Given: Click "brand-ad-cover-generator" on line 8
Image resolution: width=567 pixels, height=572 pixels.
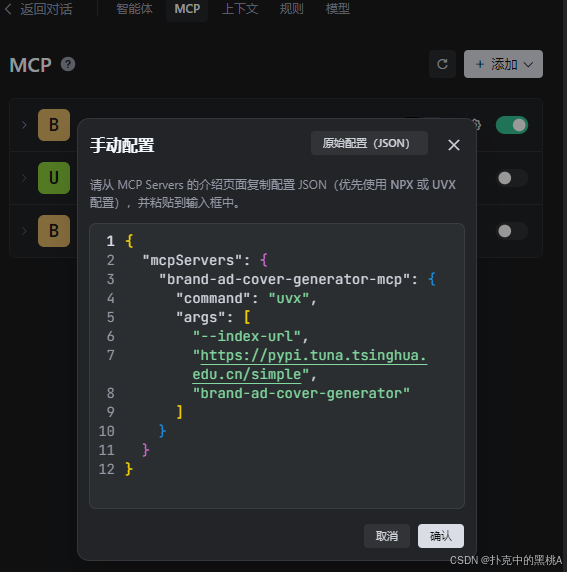Looking at the screenshot, I should pos(301,393).
